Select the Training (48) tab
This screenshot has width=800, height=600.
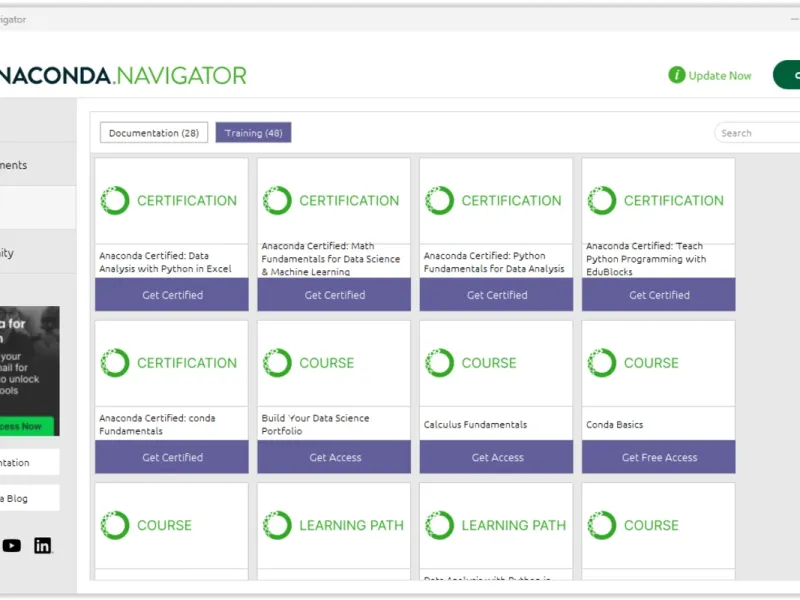253,133
